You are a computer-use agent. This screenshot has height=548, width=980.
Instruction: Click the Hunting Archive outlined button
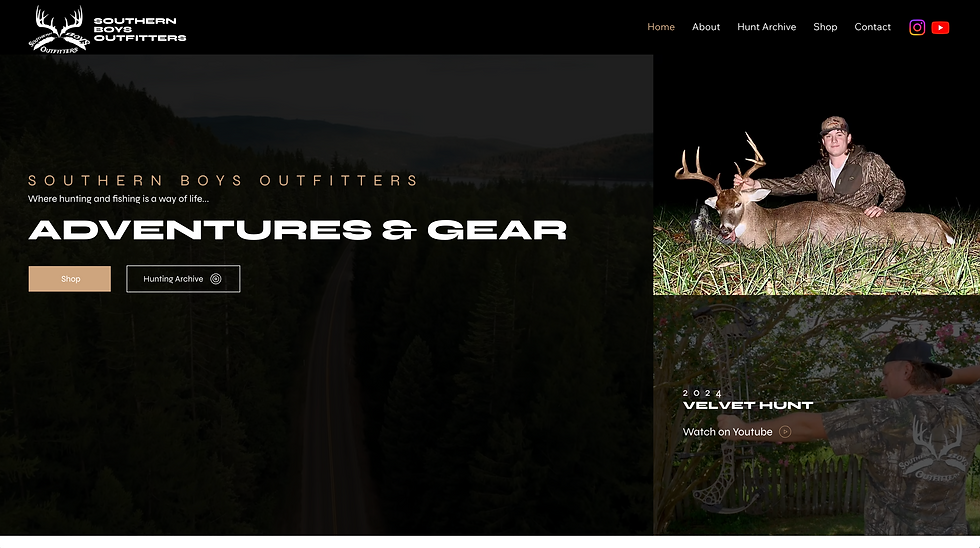click(x=183, y=279)
